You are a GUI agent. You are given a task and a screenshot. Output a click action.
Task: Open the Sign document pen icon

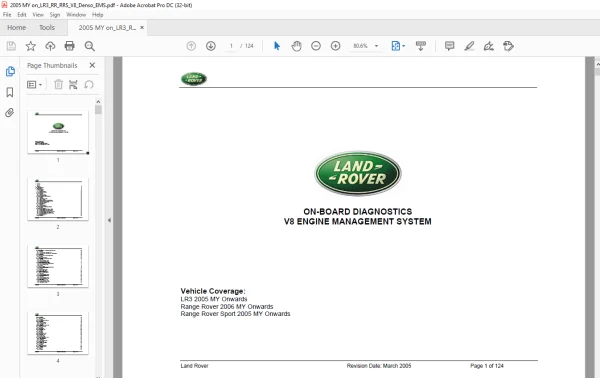pyautogui.click(x=489, y=46)
